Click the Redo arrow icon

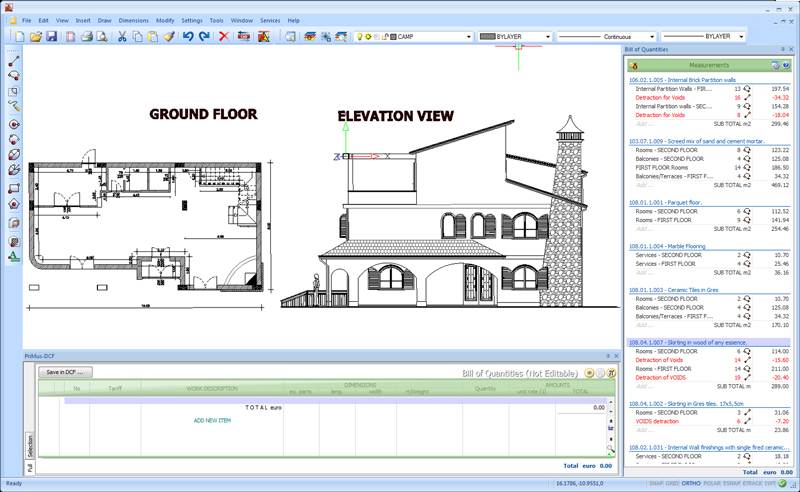coord(204,37)
